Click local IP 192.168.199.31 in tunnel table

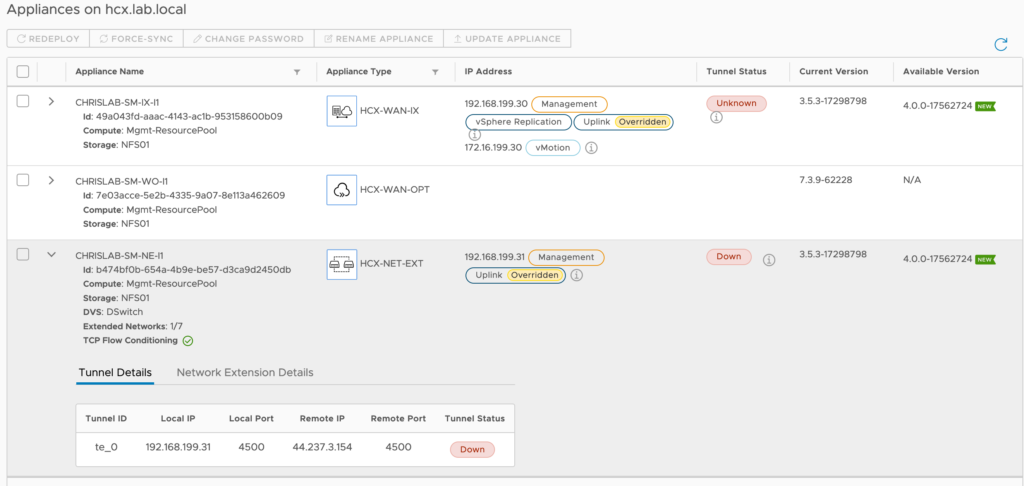pos(178,449)
